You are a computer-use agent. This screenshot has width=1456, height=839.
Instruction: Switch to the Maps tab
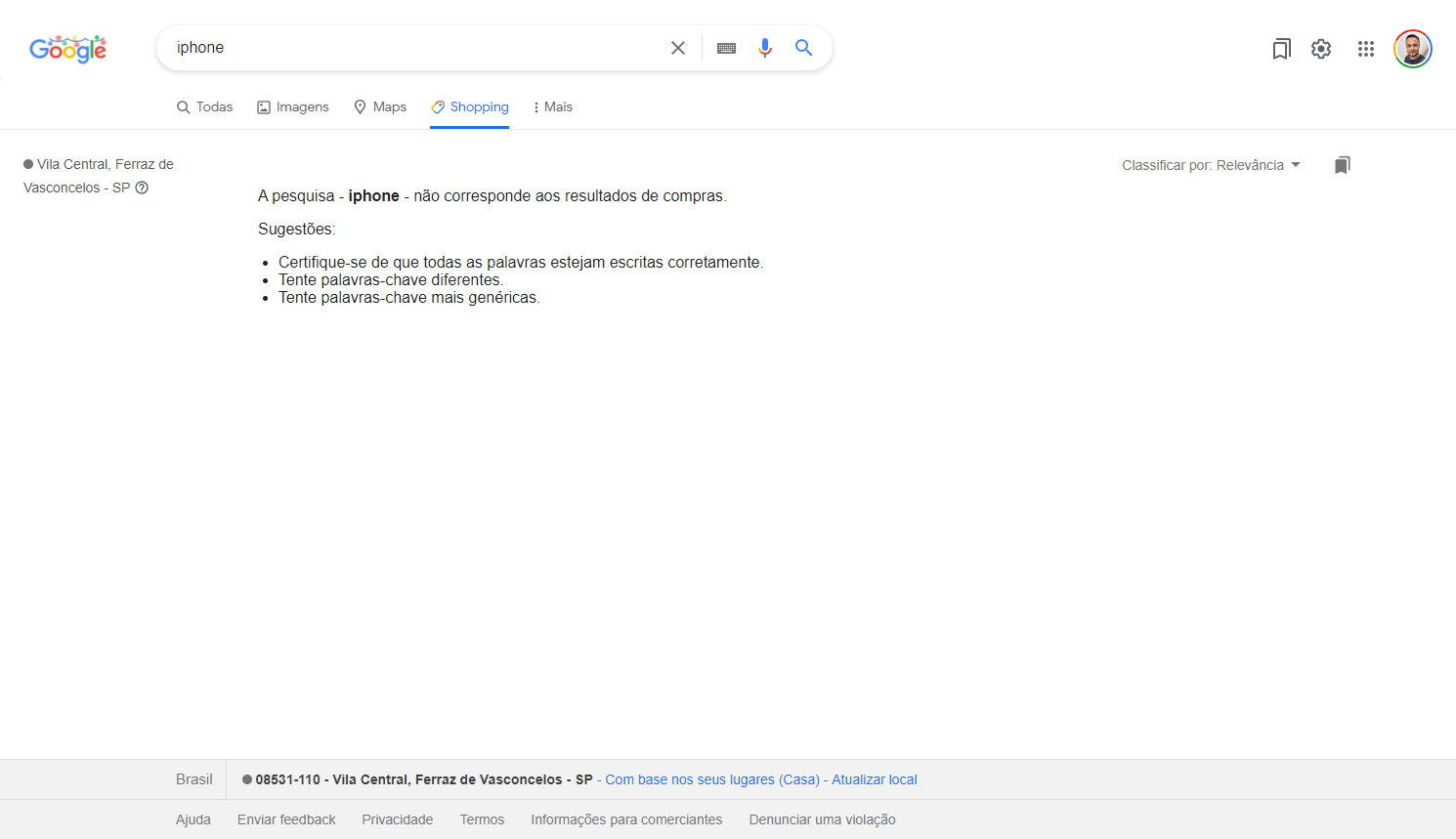pos(380,106)
